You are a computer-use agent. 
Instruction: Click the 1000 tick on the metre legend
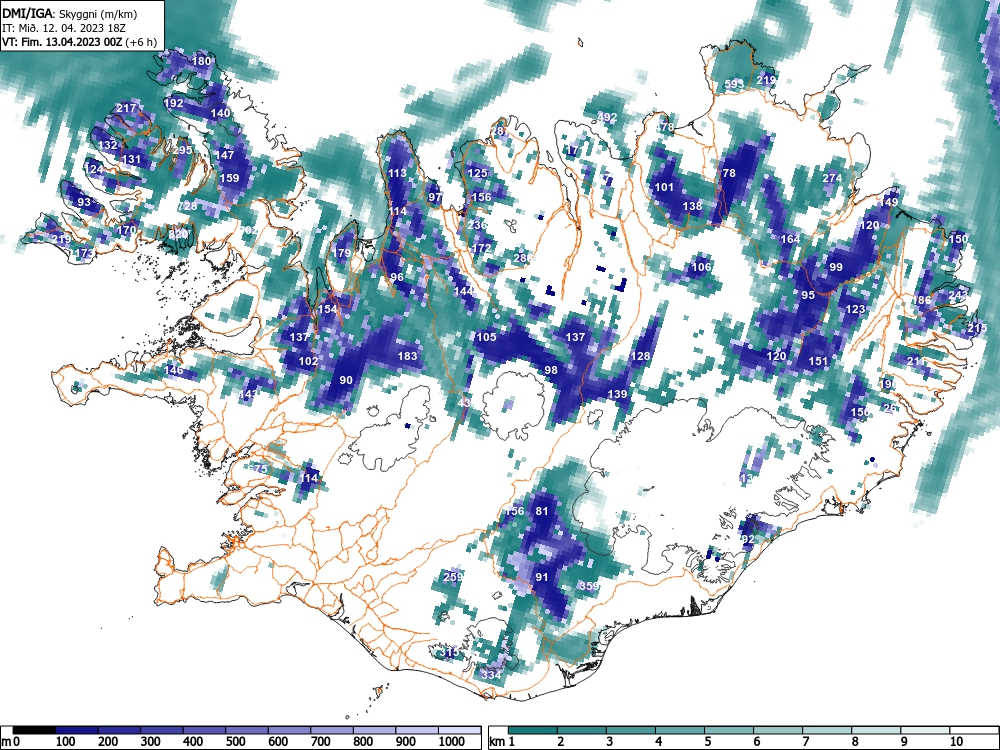tap(452, 742)
